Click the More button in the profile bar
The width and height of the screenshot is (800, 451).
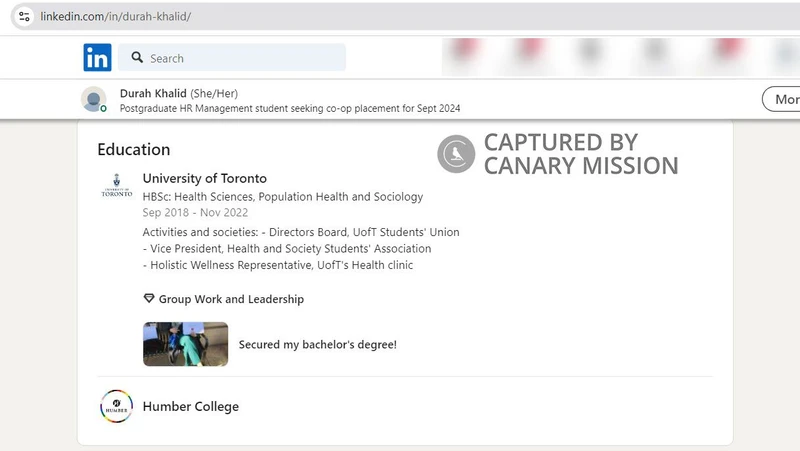pos(782,99)
